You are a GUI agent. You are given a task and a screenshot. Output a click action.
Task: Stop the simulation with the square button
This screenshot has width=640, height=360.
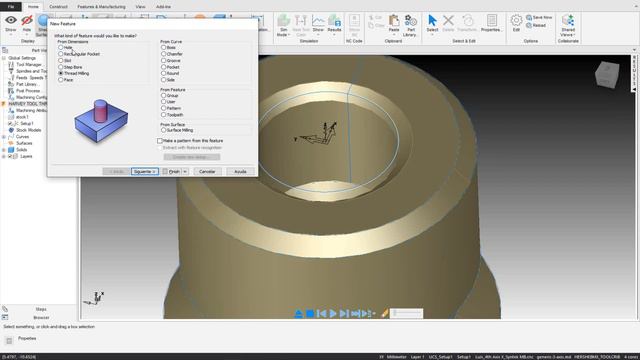pyautogui.click(x=310, y=313)
